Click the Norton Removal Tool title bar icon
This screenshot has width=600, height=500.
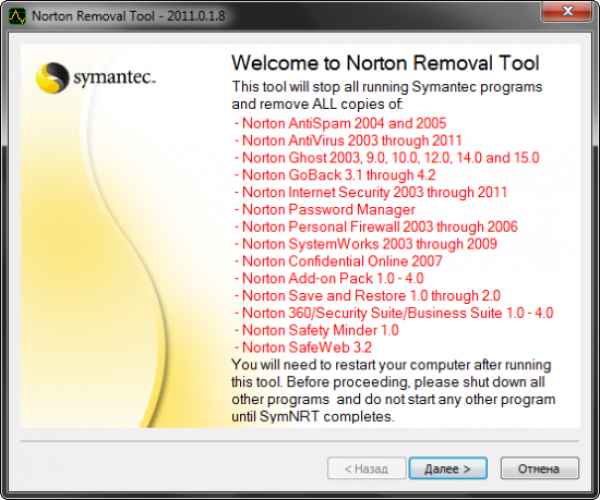coord(17,16)
